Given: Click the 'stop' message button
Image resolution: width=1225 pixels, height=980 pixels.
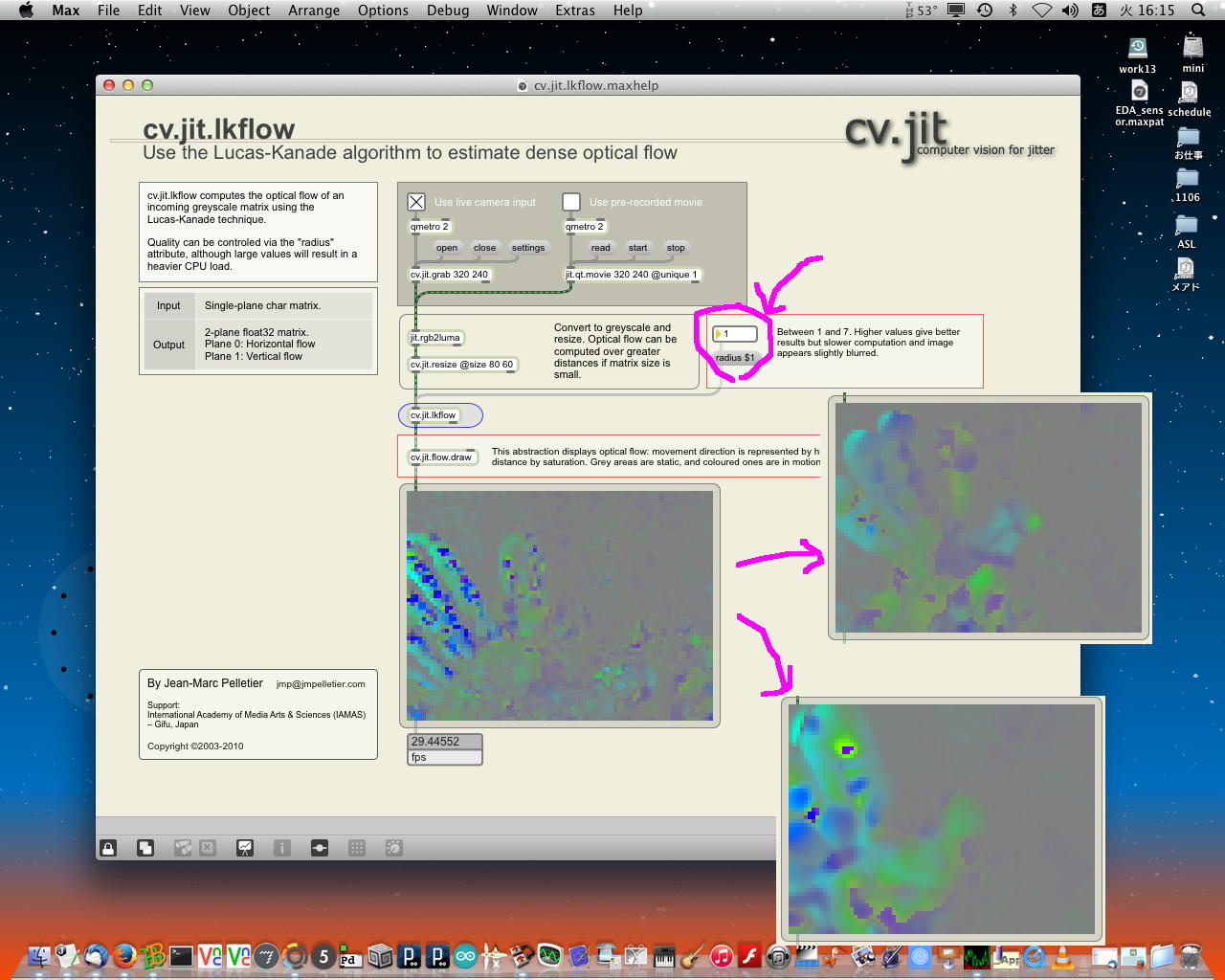Looking at the screenshot, I should (x=676, y=248).
